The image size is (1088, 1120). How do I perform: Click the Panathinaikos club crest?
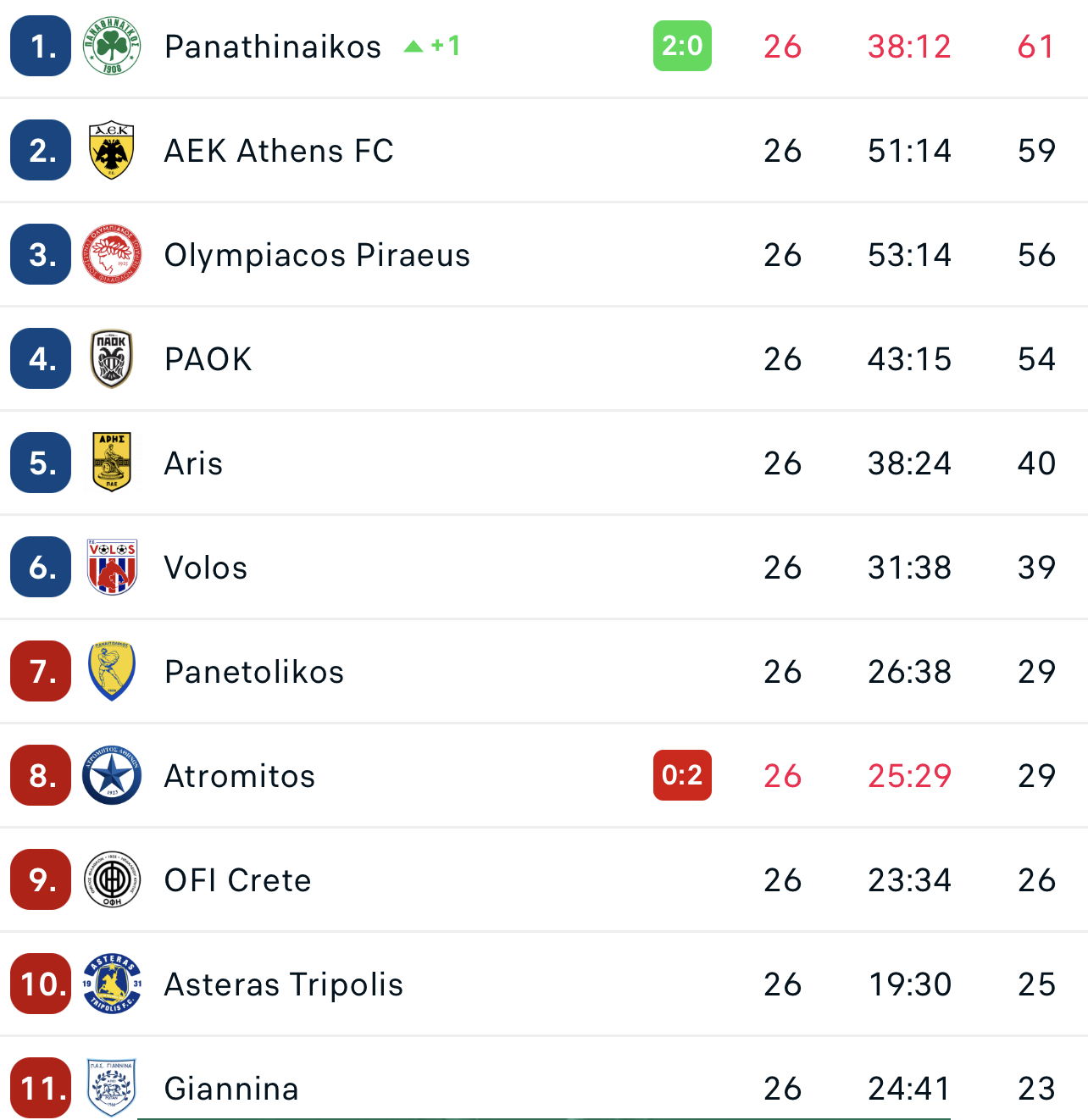[x=112, y=46]
